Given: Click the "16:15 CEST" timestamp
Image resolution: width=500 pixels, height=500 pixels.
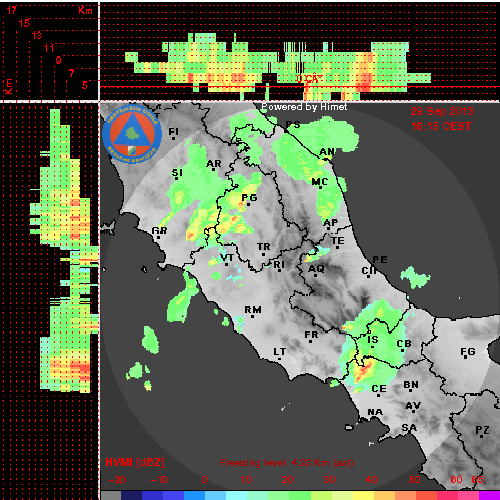Looking at the screenshot, I should (x=441, y=126).
